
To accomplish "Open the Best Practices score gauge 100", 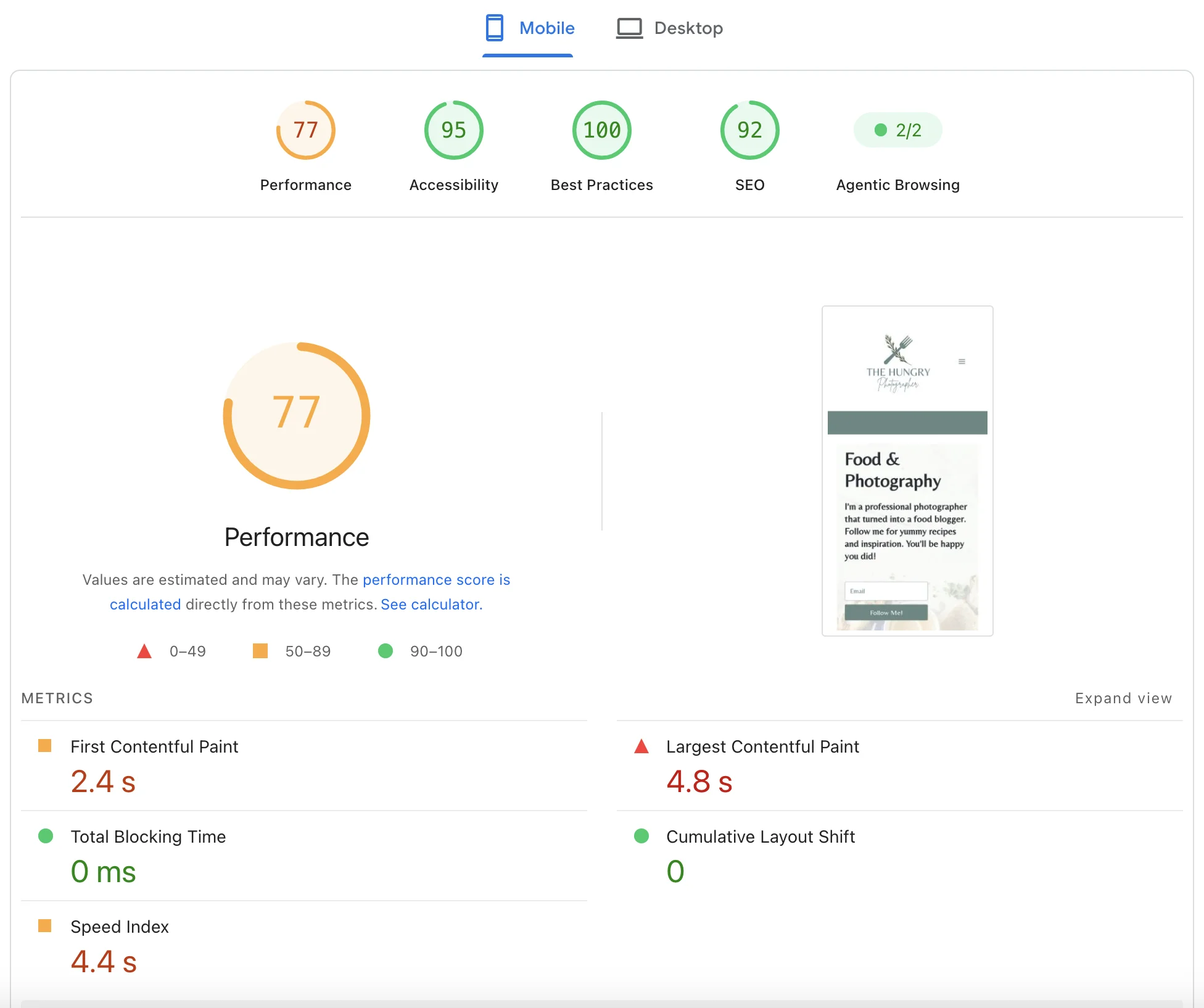I will pyautogui.click(x=602, y=130).
